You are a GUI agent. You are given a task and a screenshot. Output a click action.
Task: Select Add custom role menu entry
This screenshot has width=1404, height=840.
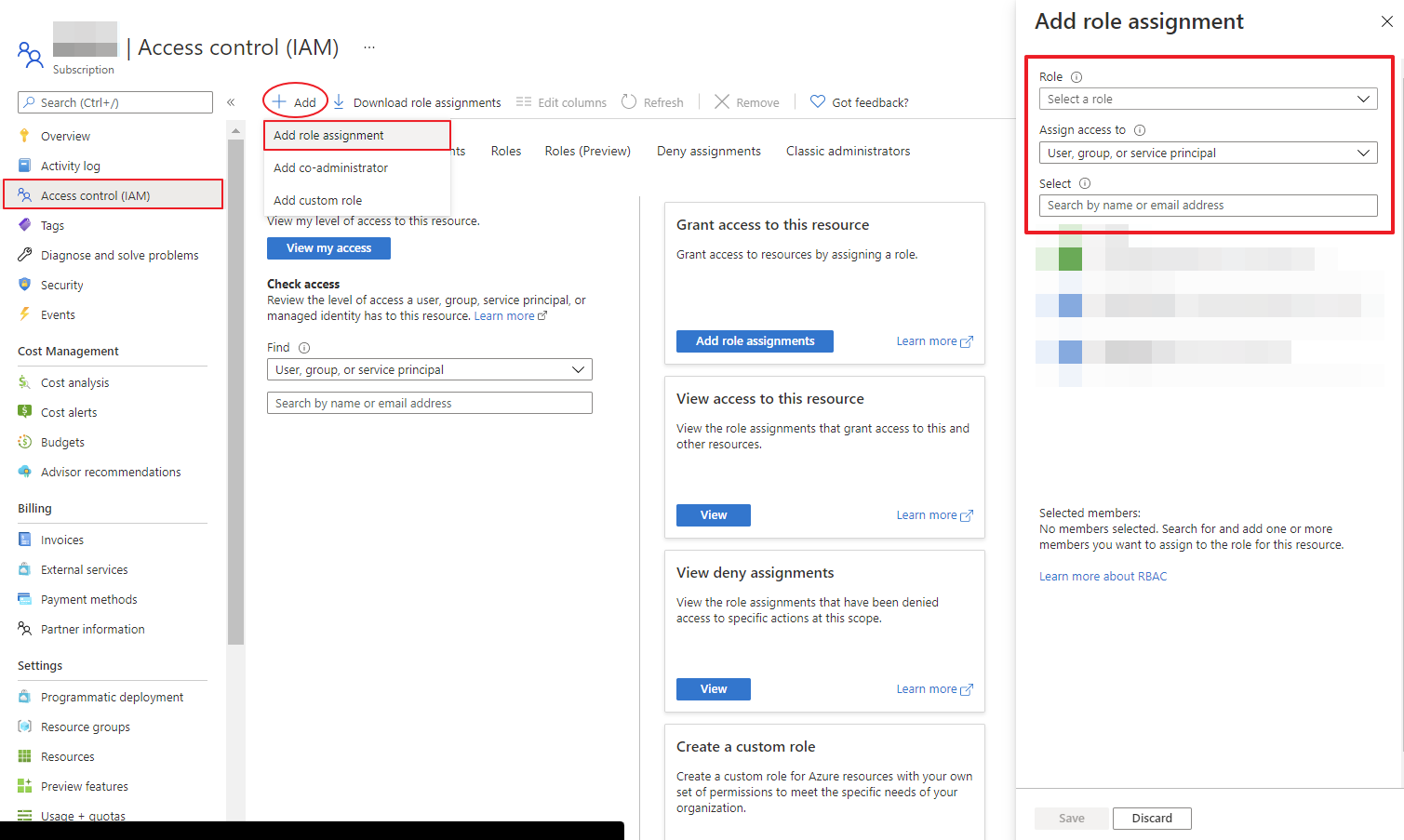point(317,201)
